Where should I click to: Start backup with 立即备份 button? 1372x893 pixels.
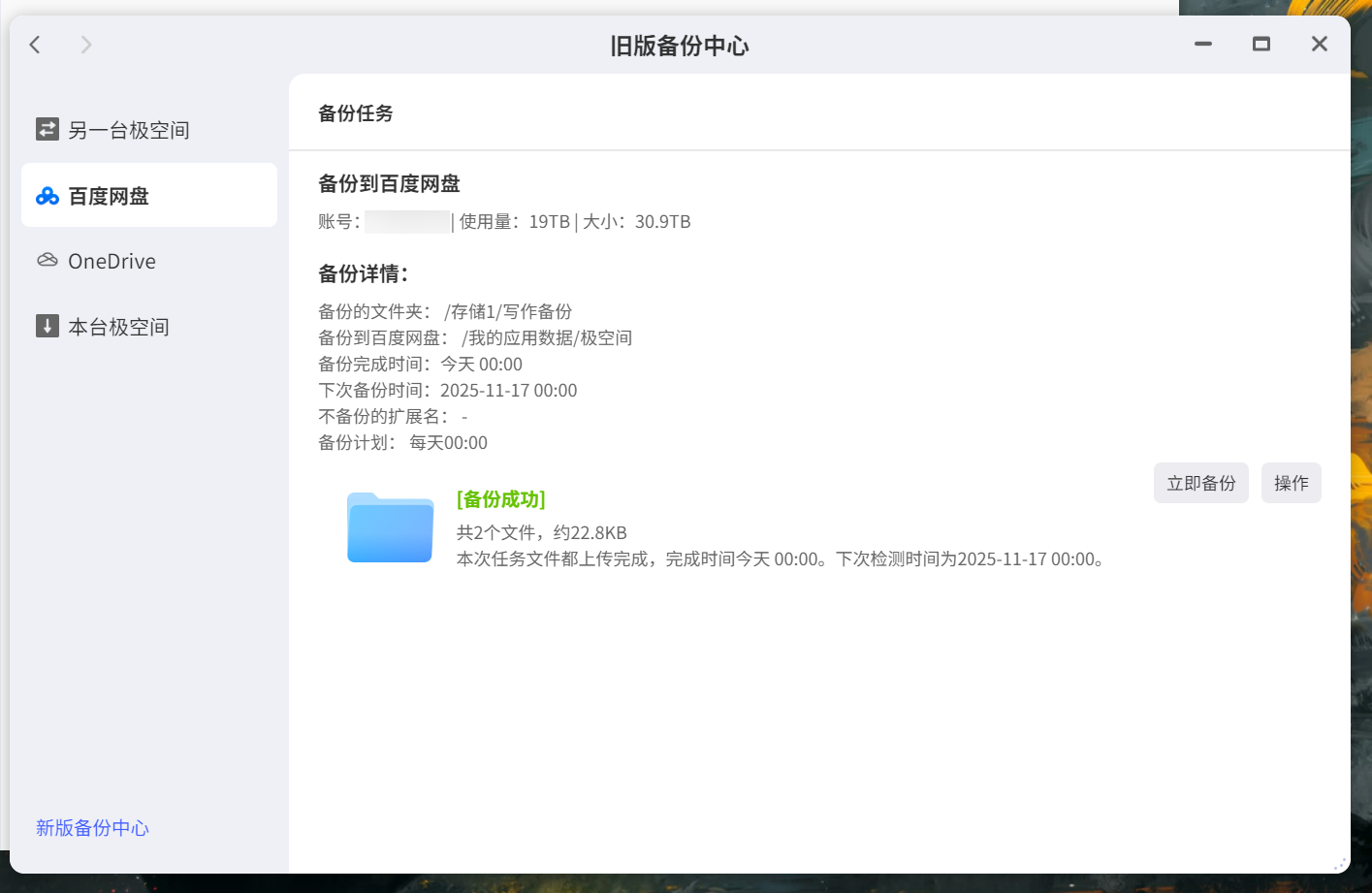click(1201, 483)
